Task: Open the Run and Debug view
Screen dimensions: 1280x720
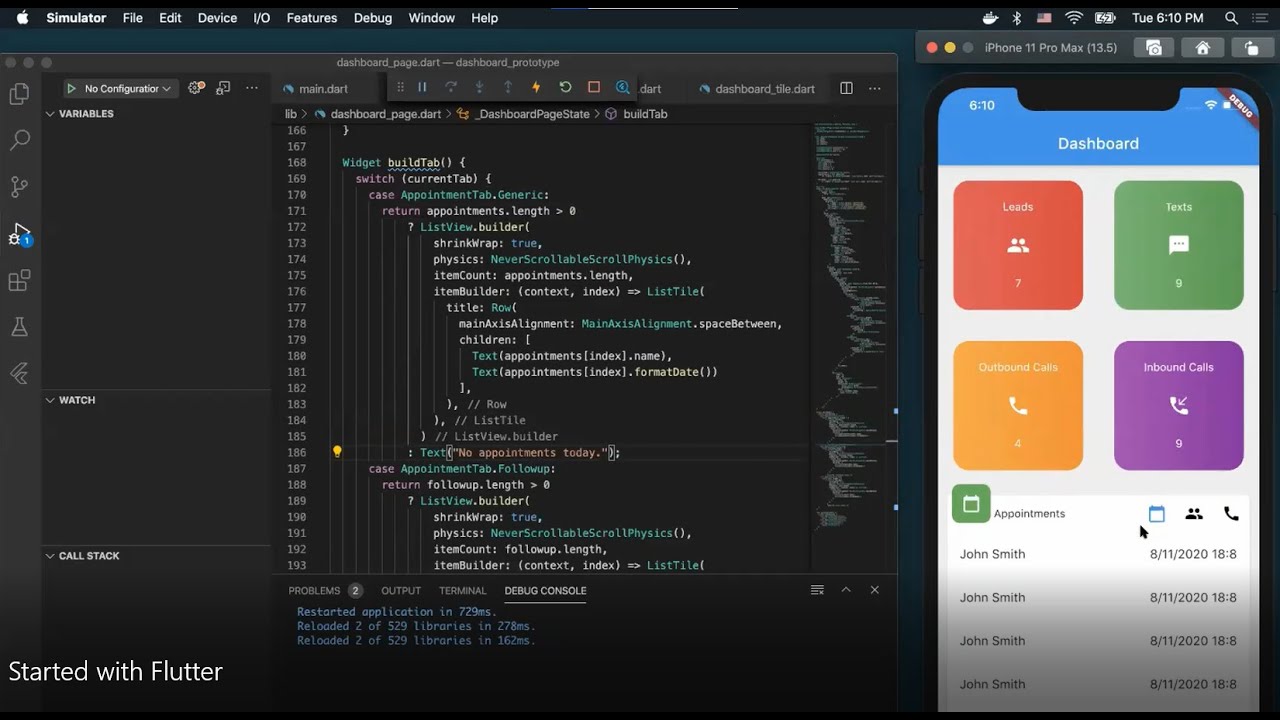Action: (19, 234)
